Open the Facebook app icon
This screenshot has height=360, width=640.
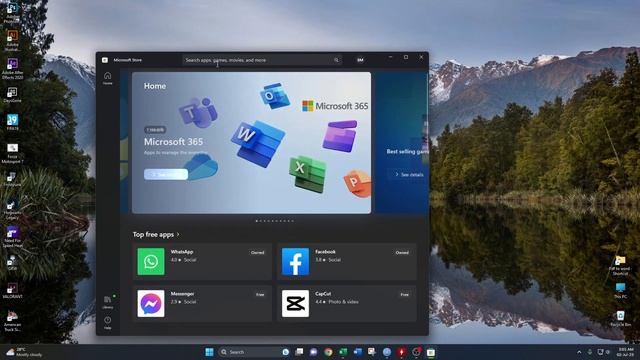[x=296, y=262]
